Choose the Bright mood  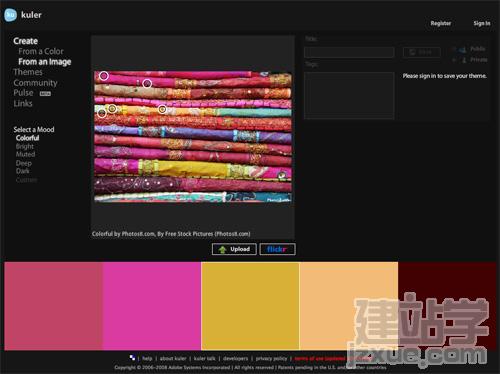[x=25, y=146]
